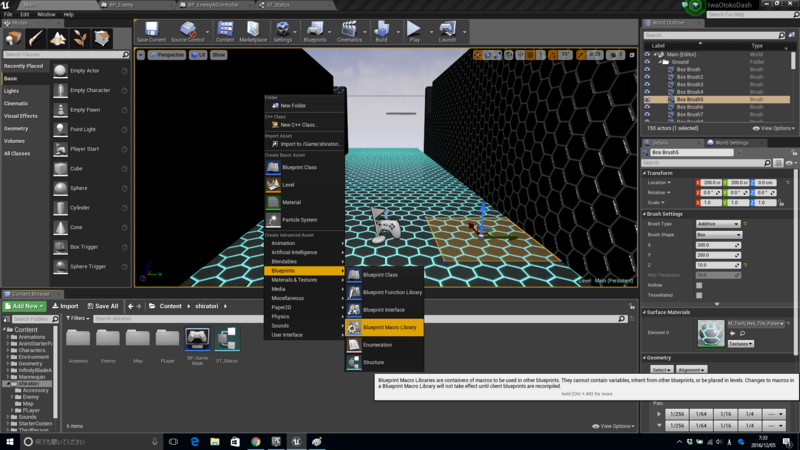Toggle visibility of Box Brush6
Viewport: 800px width, 450px height.
(647, 107)
